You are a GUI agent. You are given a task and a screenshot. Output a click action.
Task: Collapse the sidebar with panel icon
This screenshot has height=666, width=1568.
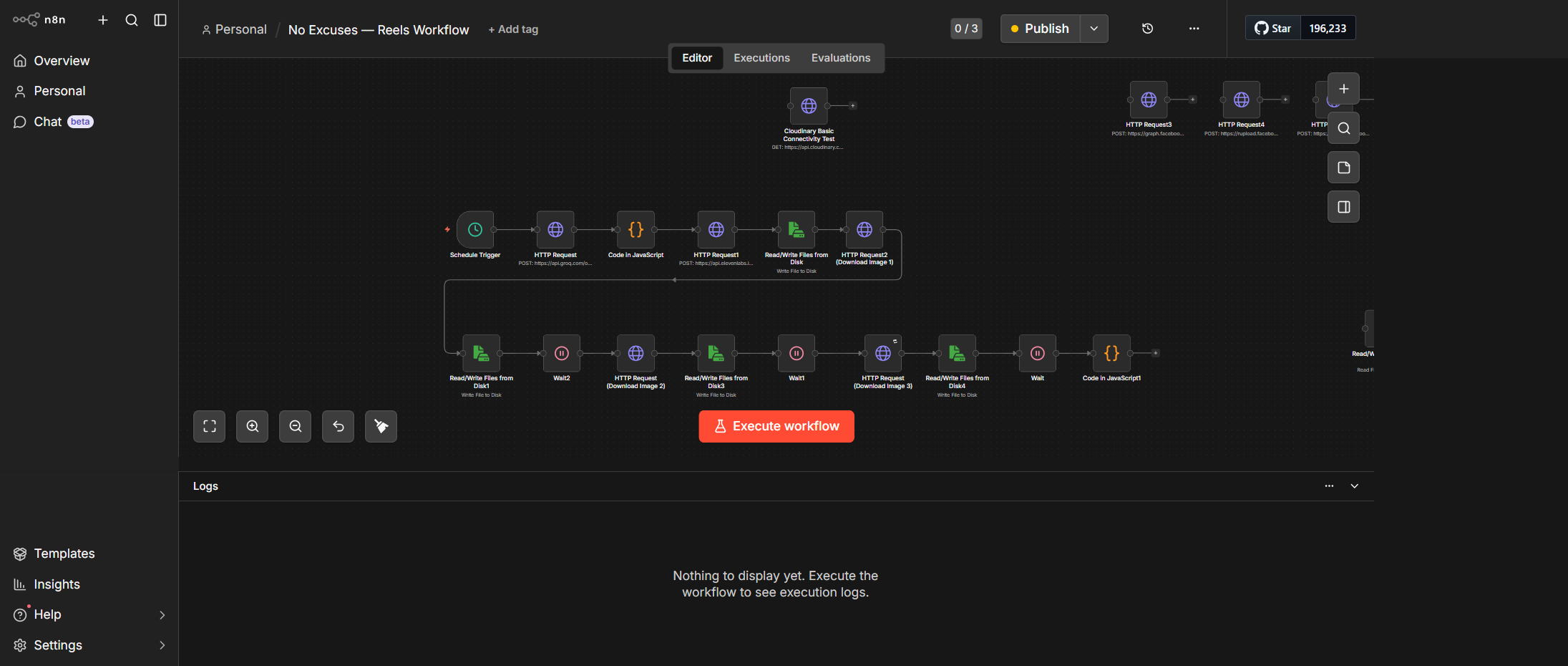click(160, 20)
